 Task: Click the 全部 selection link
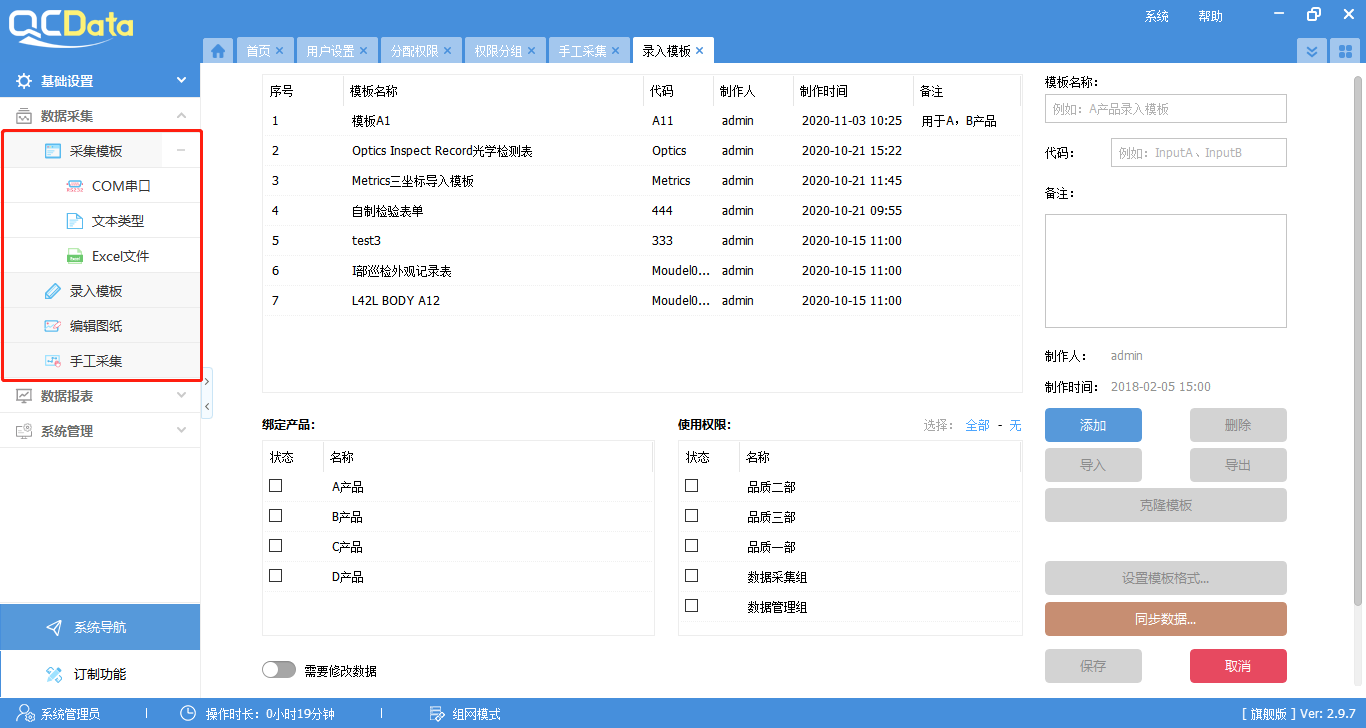(978, 426)
